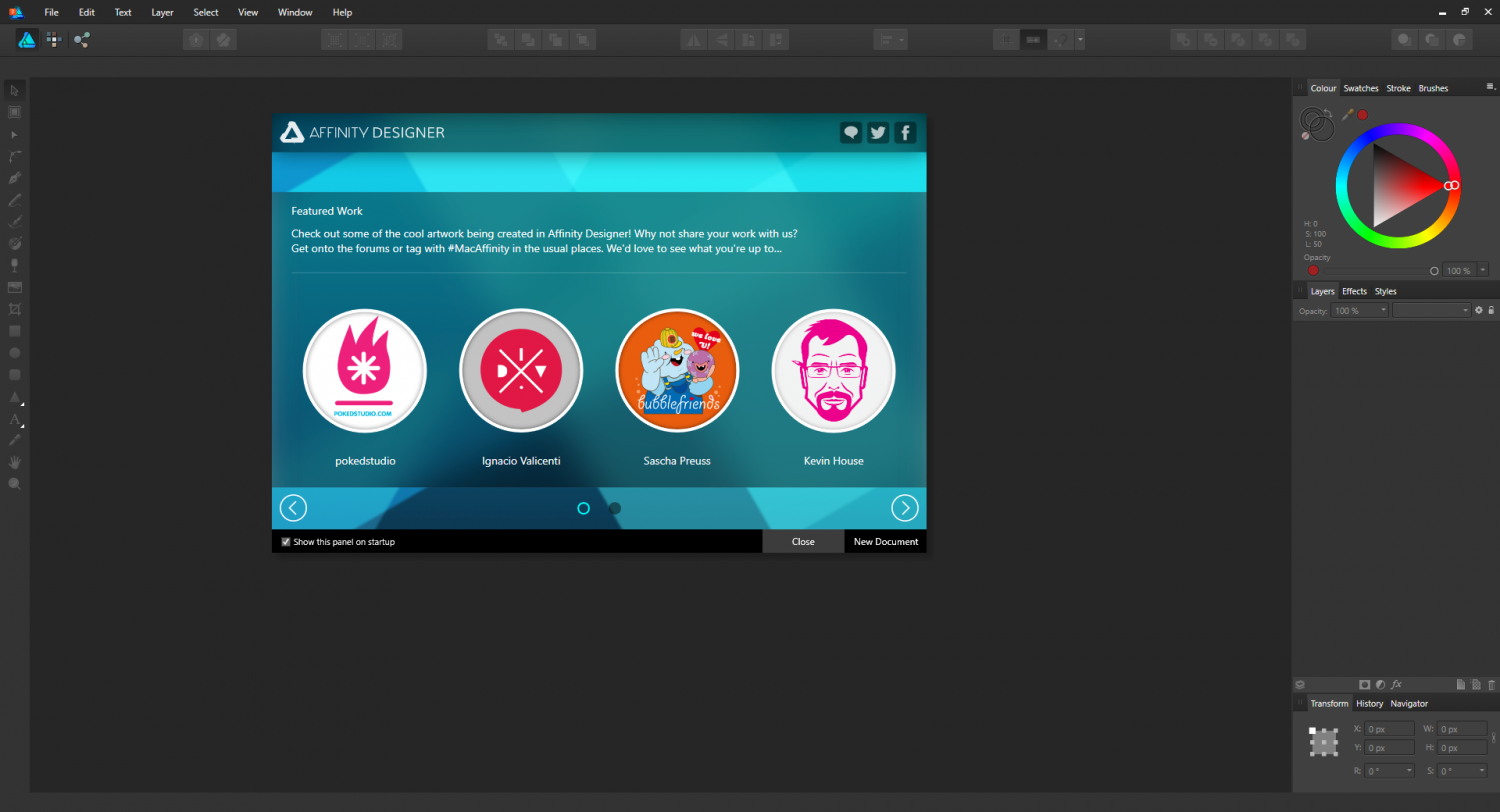The image size is (1500, 812).
Task: Switch to the Swatches tab
Action: pyautogui.click(x=1361, y=88)
